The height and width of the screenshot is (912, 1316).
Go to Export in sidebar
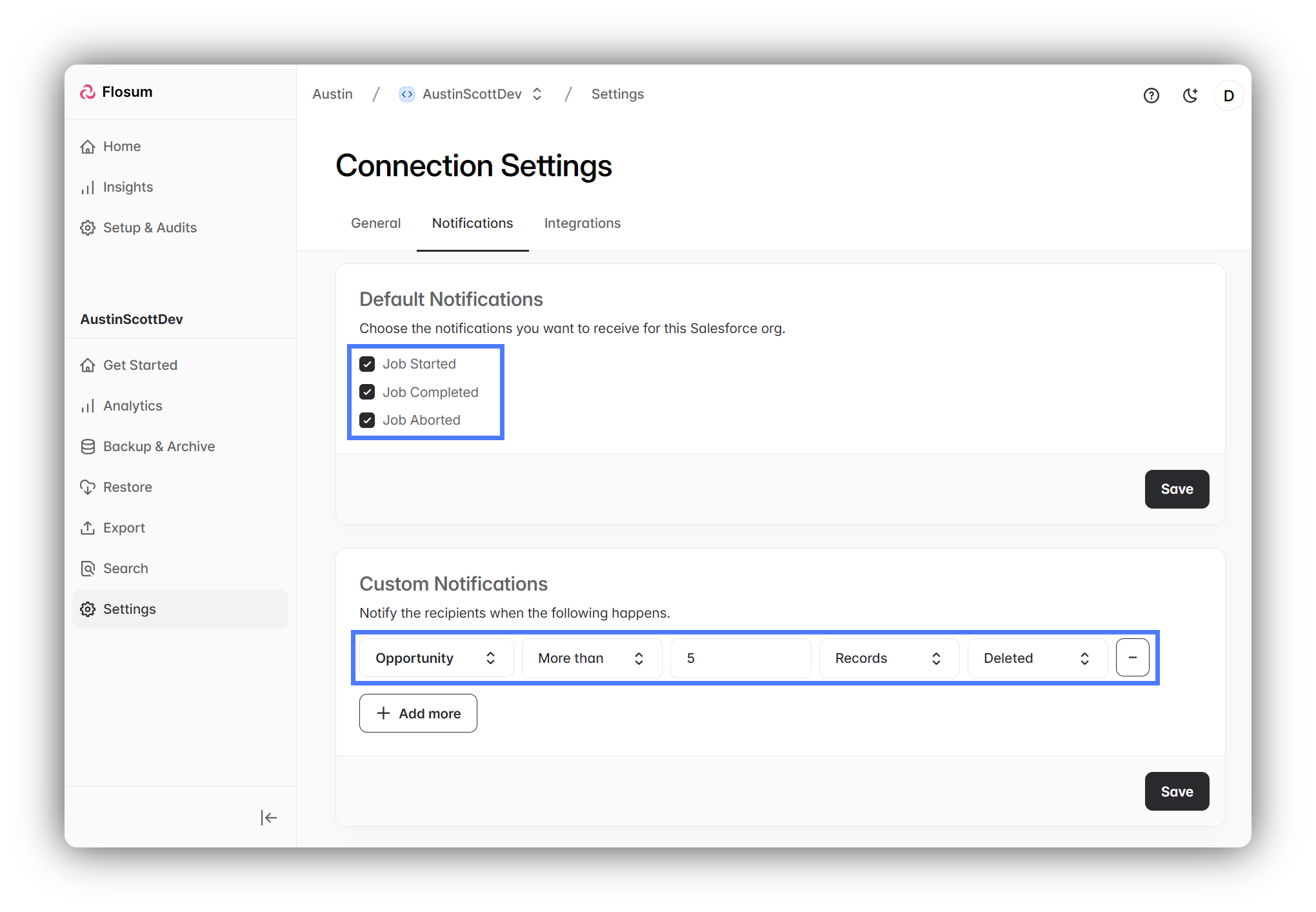click(x=124, y=528)
